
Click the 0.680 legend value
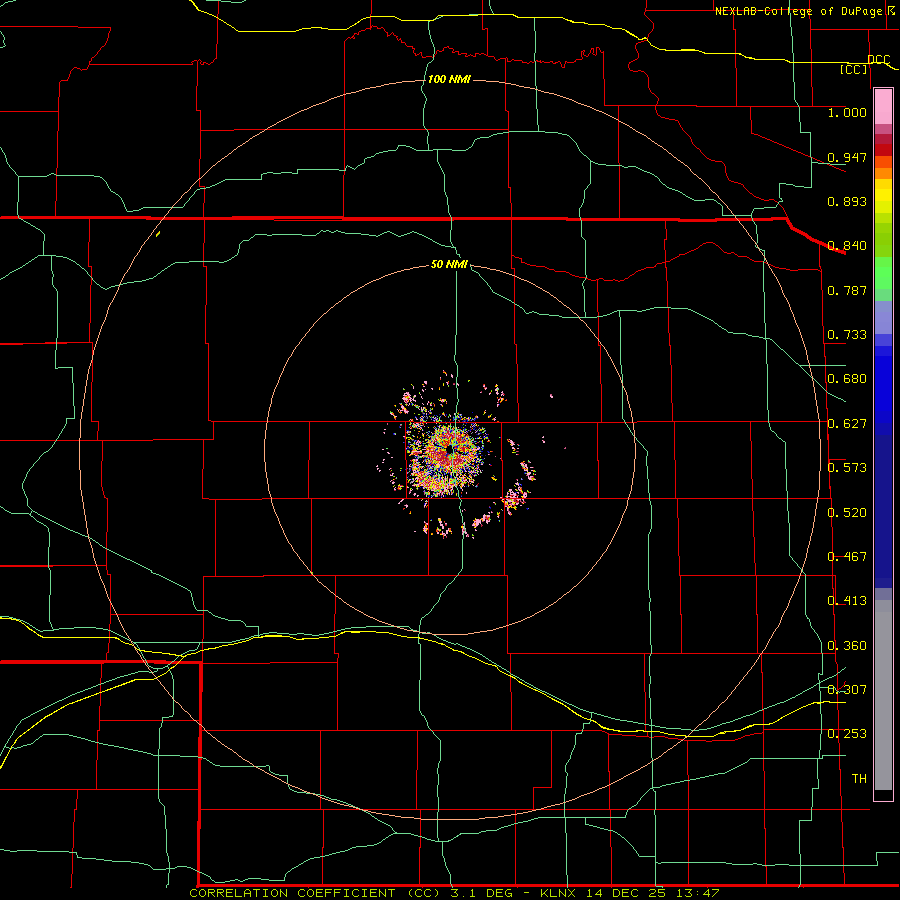click(847, 379)
